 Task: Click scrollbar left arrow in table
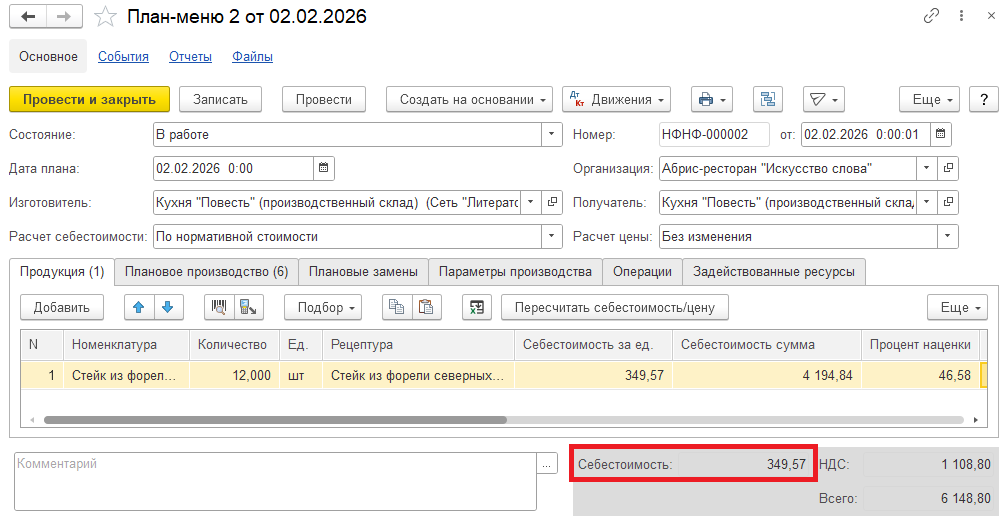(32, 420)
